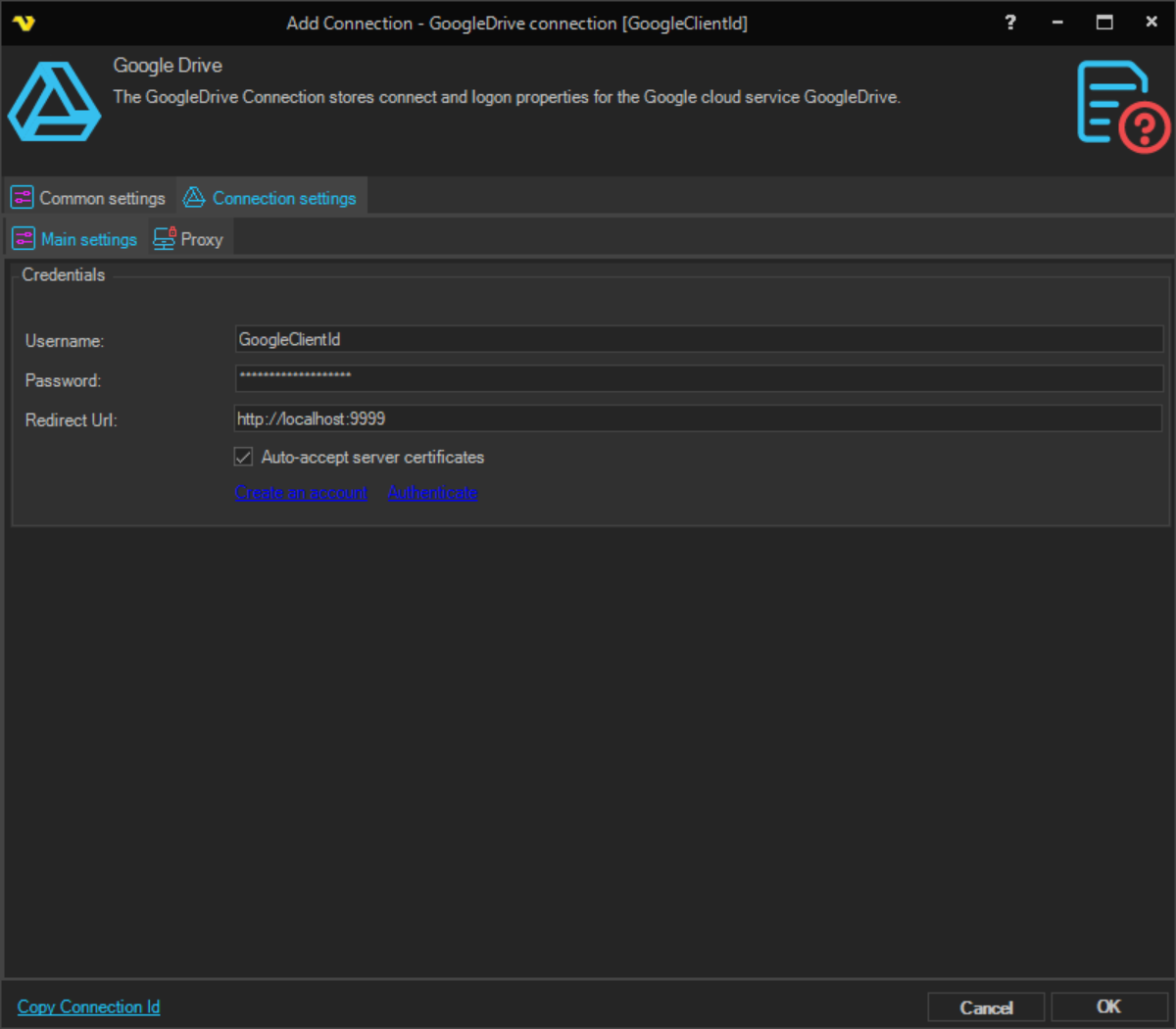Open the help document icon
The image size is (1176, 1029).
[1122, 107]
